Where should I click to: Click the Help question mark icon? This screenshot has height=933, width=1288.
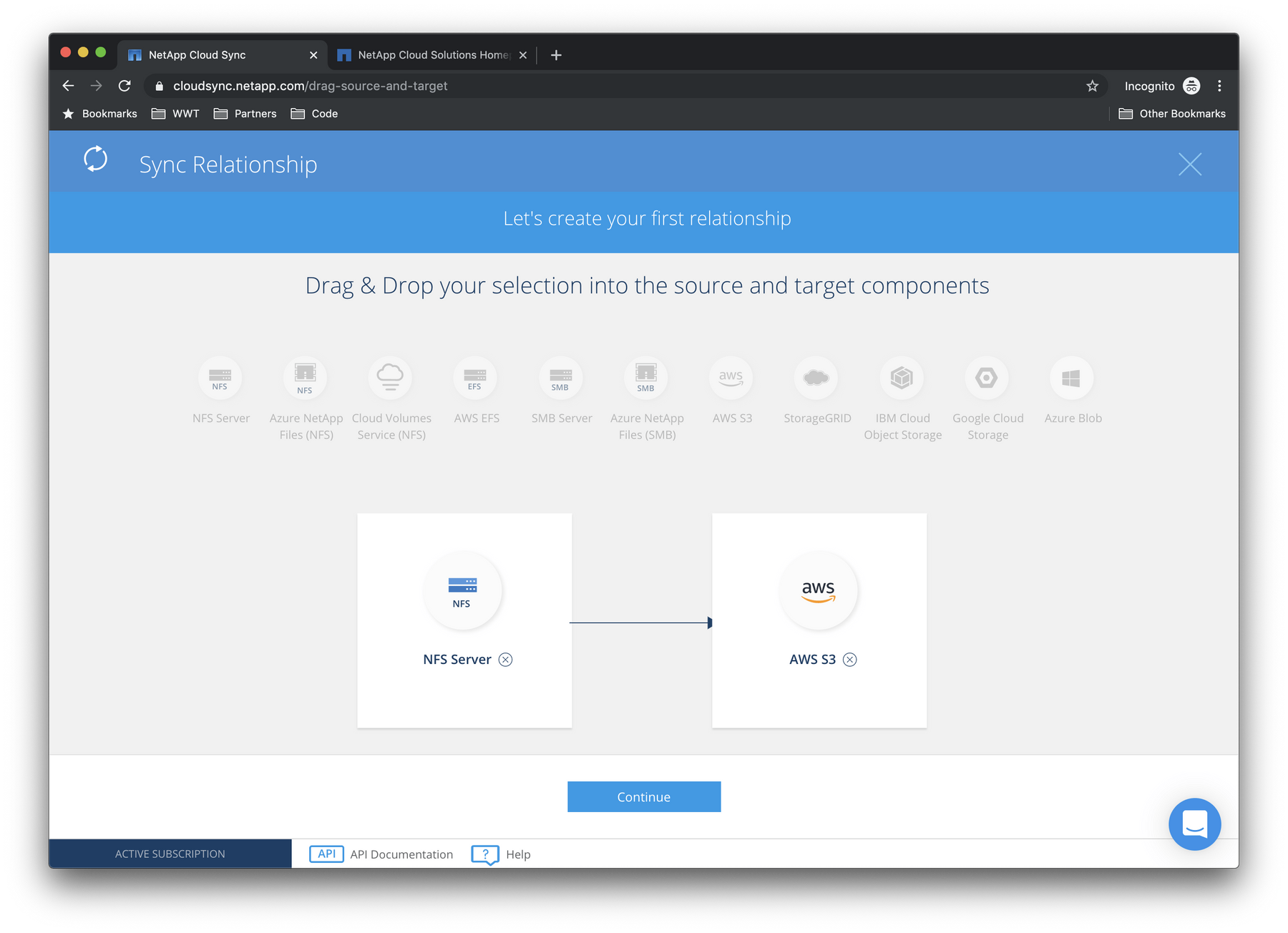point(485,854)
